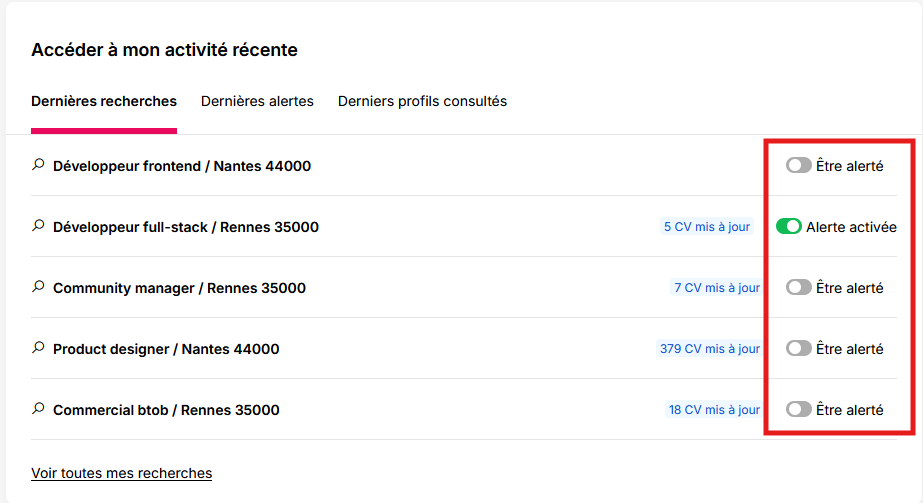Screen dimensions: 923x503
Task: Enable alert for Développeur frontend Nantes
Action: click(798, 165)
